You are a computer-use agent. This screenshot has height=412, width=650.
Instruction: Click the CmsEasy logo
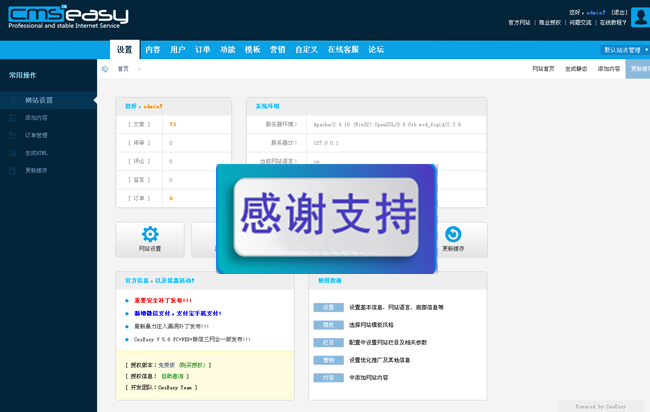pos(68,17)
